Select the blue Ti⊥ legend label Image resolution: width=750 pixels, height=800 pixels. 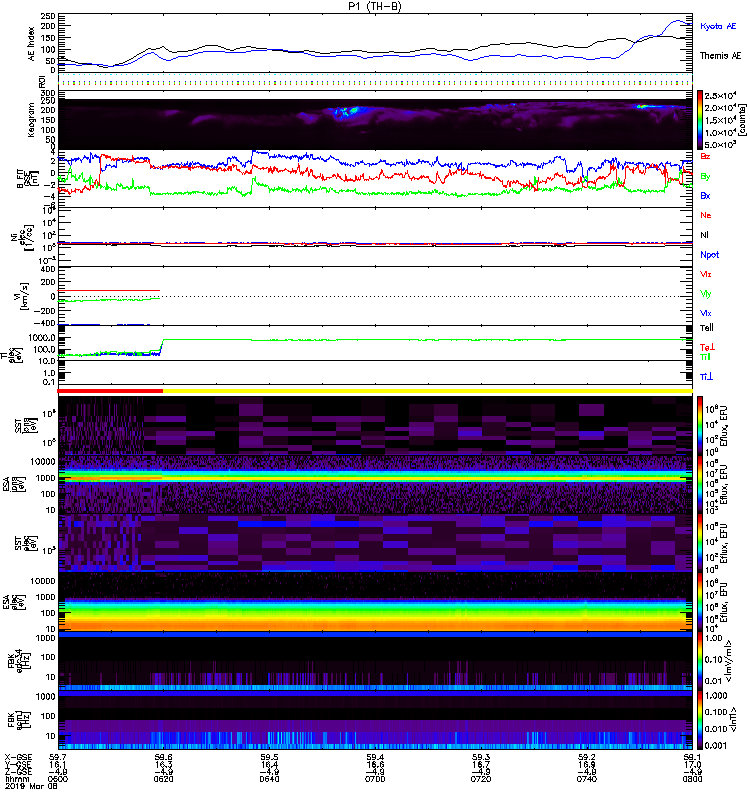[x=706, y=377]
